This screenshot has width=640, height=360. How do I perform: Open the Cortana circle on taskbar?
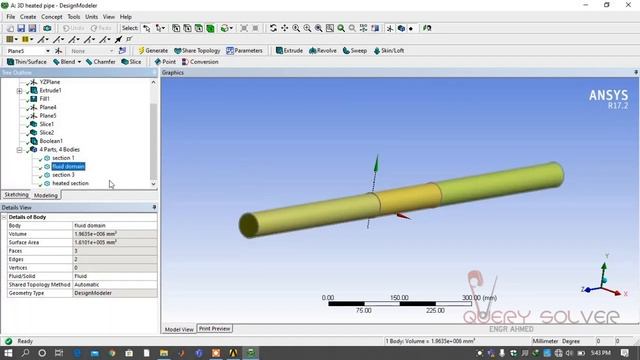click(x=42, y=353)
